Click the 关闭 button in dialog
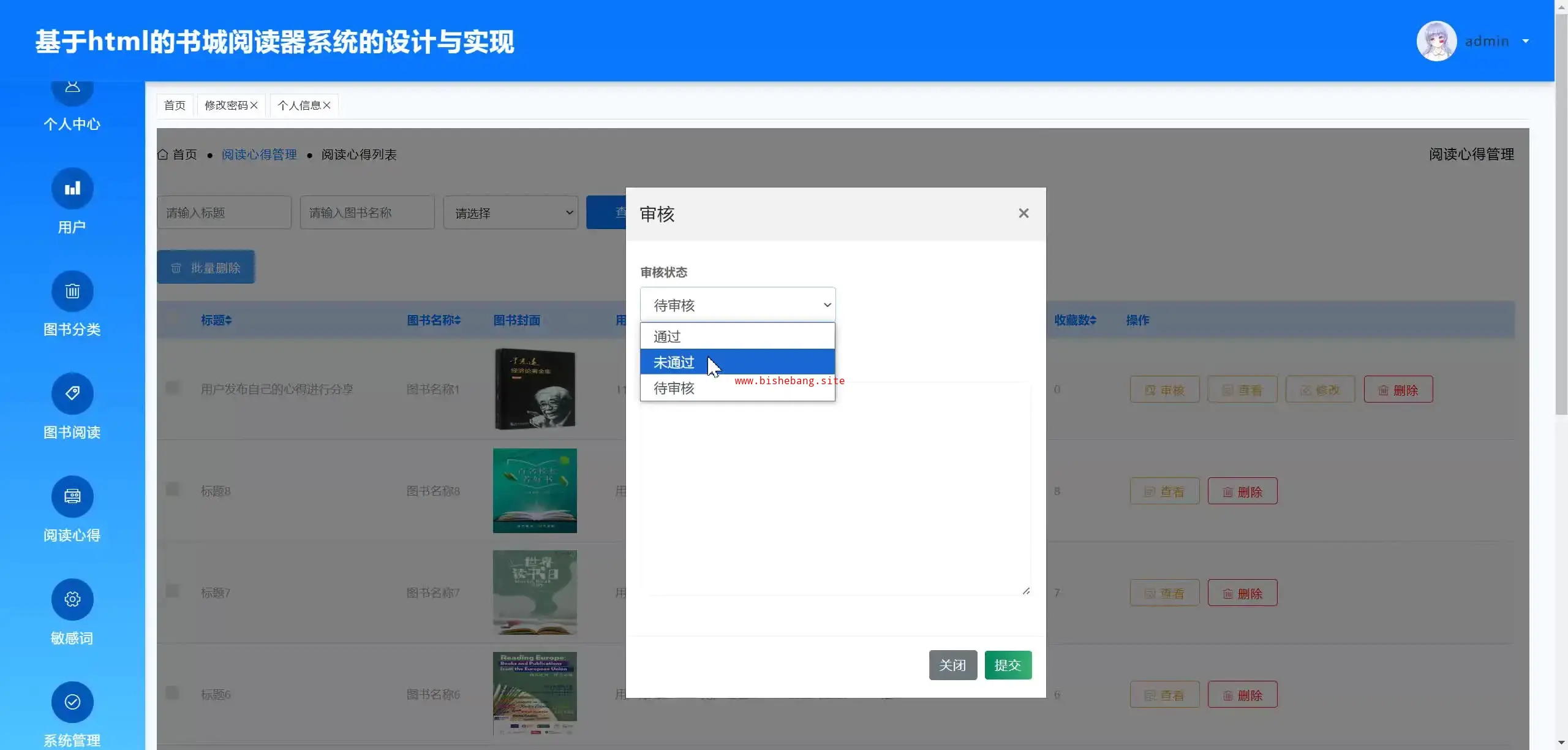This screenshot has height=750, width=1568. [x=952, y=665]
